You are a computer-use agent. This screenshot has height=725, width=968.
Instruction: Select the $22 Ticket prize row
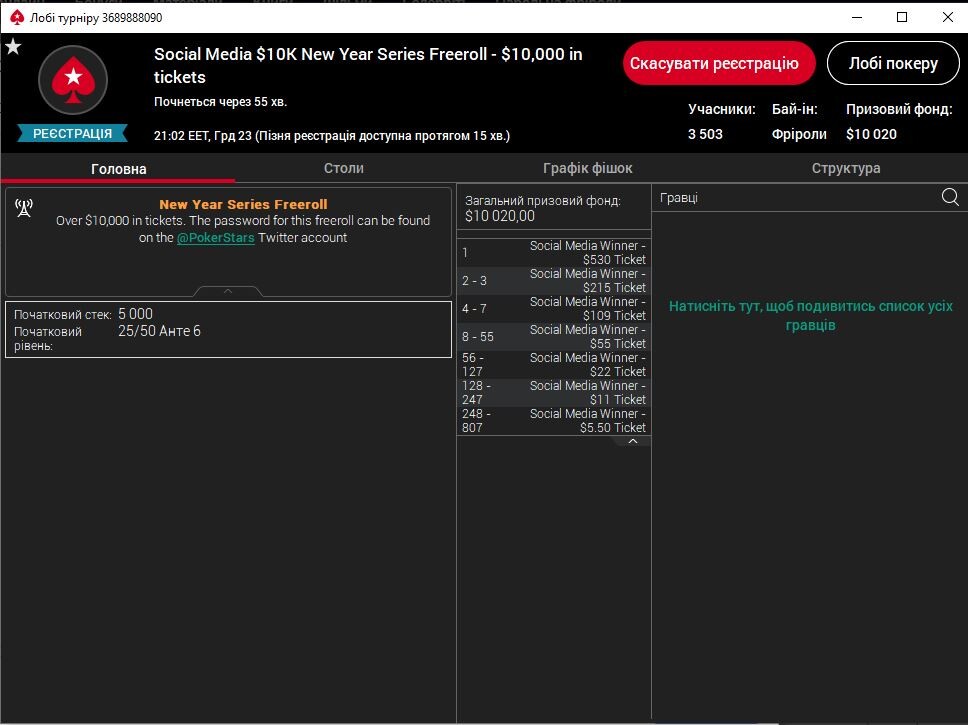coord(554,364)
